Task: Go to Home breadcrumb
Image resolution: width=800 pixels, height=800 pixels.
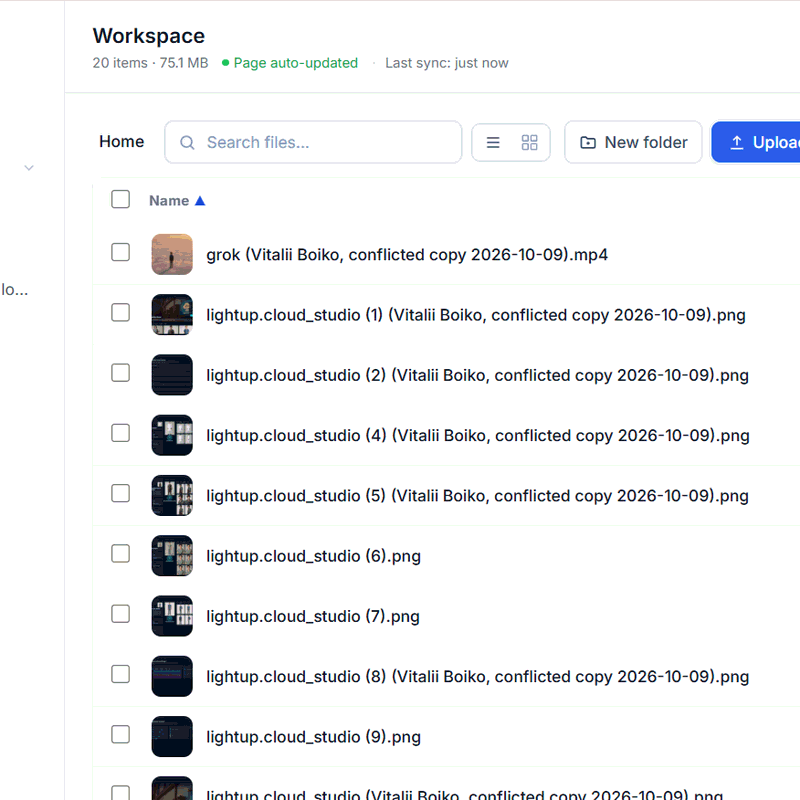Action: tap(121, 141)
